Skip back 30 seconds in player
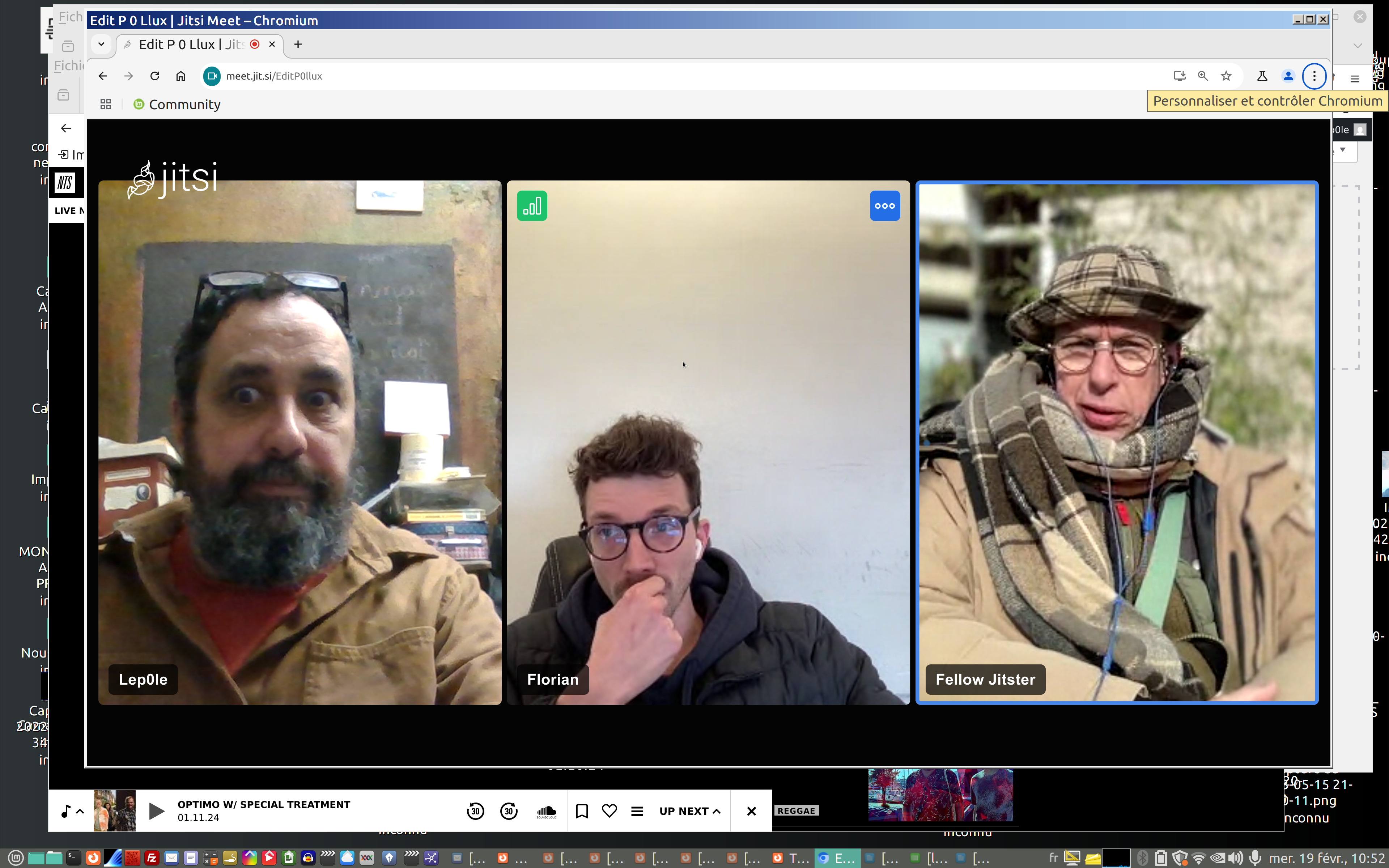The height and width of the screenshot is (868, 1389). click(x=475, y=810)
